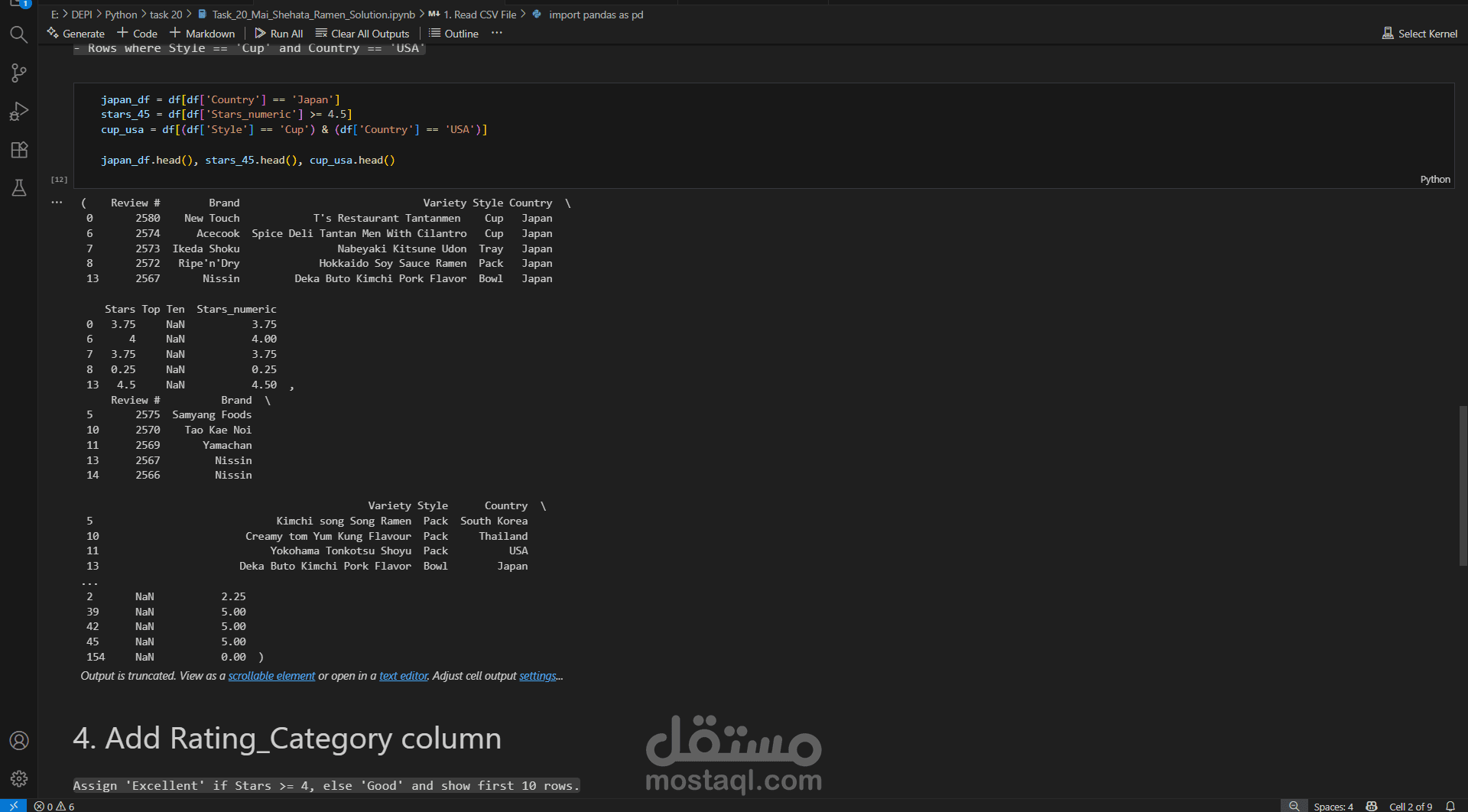This screenshot has width=1468, height=812.
Task: Open the Testing flask view
Action: (x=19, y=188)
